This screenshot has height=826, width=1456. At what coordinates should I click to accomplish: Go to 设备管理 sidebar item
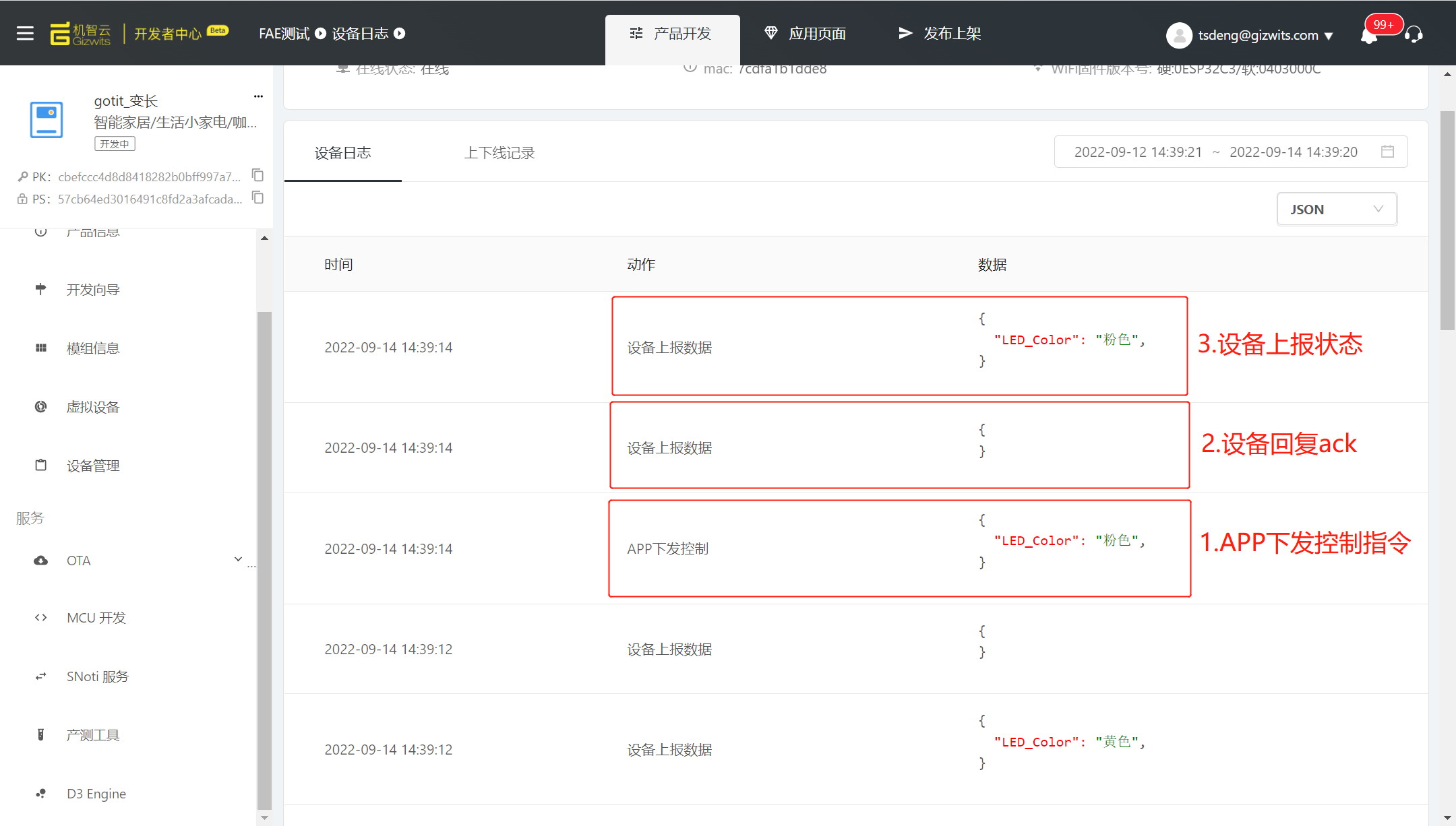93,466
